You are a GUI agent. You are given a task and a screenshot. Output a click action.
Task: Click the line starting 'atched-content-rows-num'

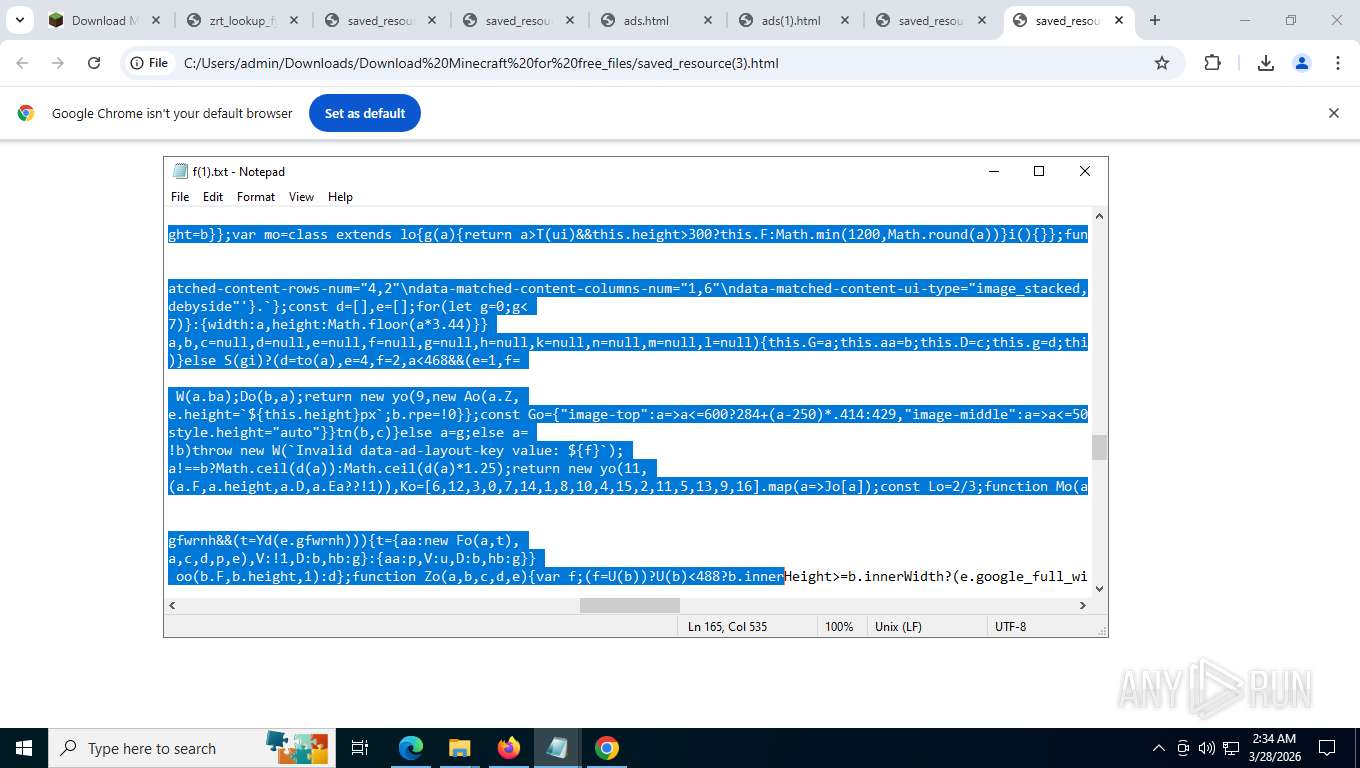(x=628, y=288)
